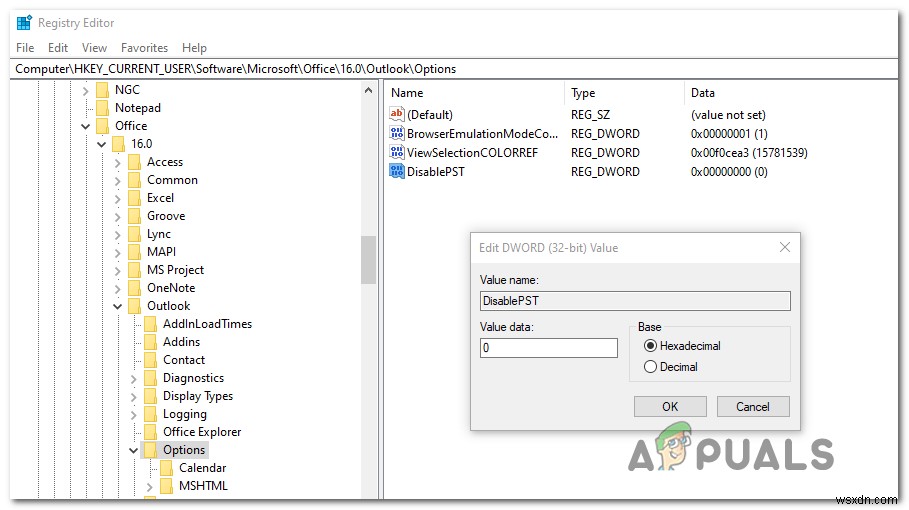Click the AddInLoadTimes folder icon
The width and height of the screenshot is (909, 510).
(151, 323)
